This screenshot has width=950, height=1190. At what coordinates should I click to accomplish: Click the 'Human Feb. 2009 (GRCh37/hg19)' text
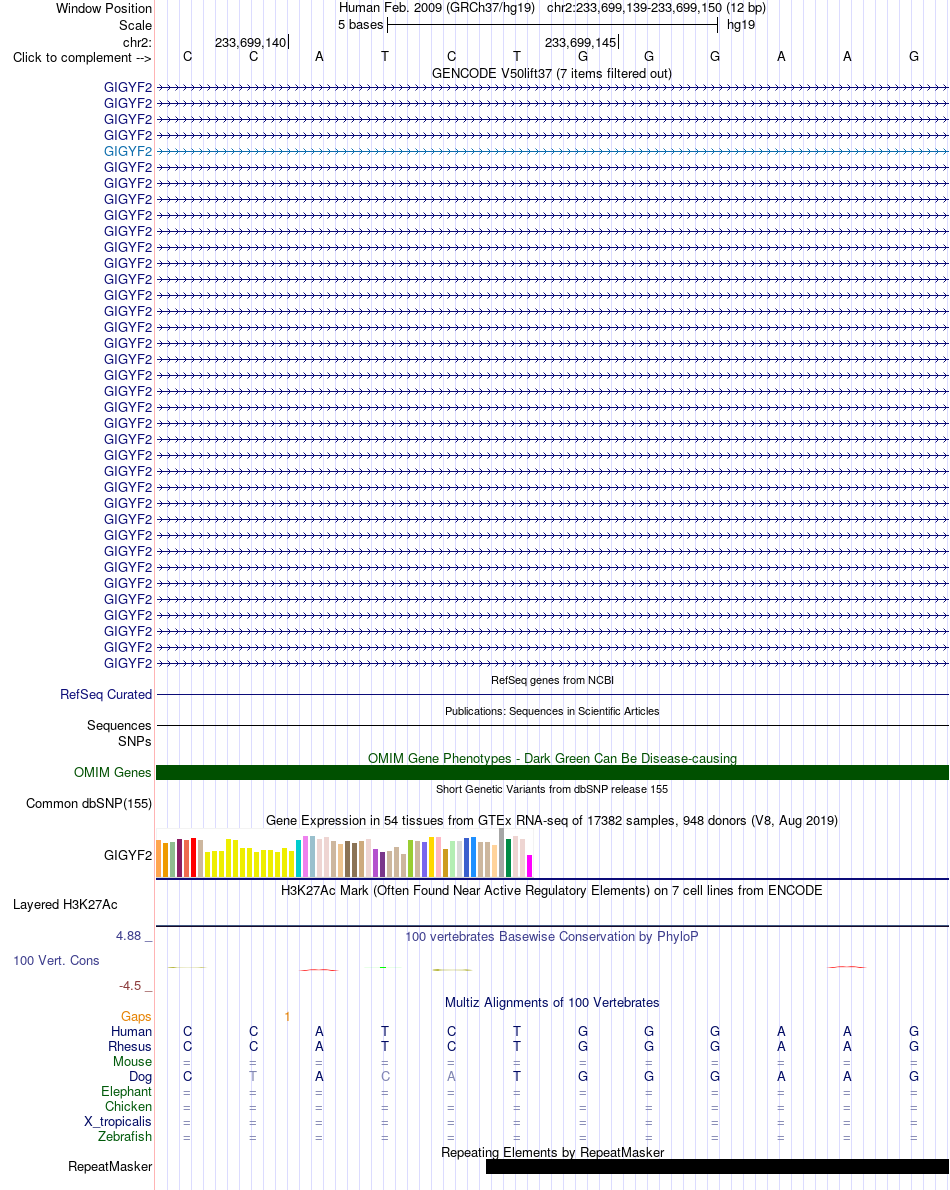pyautogui.click(x=436, y=8)
